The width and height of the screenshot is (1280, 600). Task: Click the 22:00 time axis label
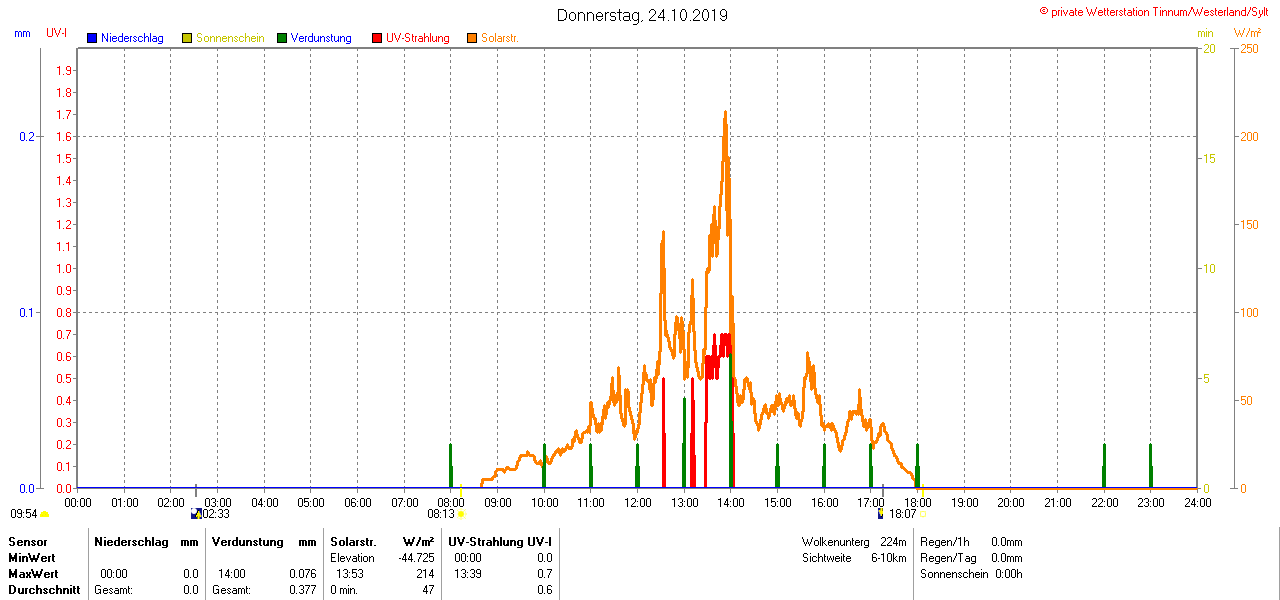click(x=1104, y=502)
